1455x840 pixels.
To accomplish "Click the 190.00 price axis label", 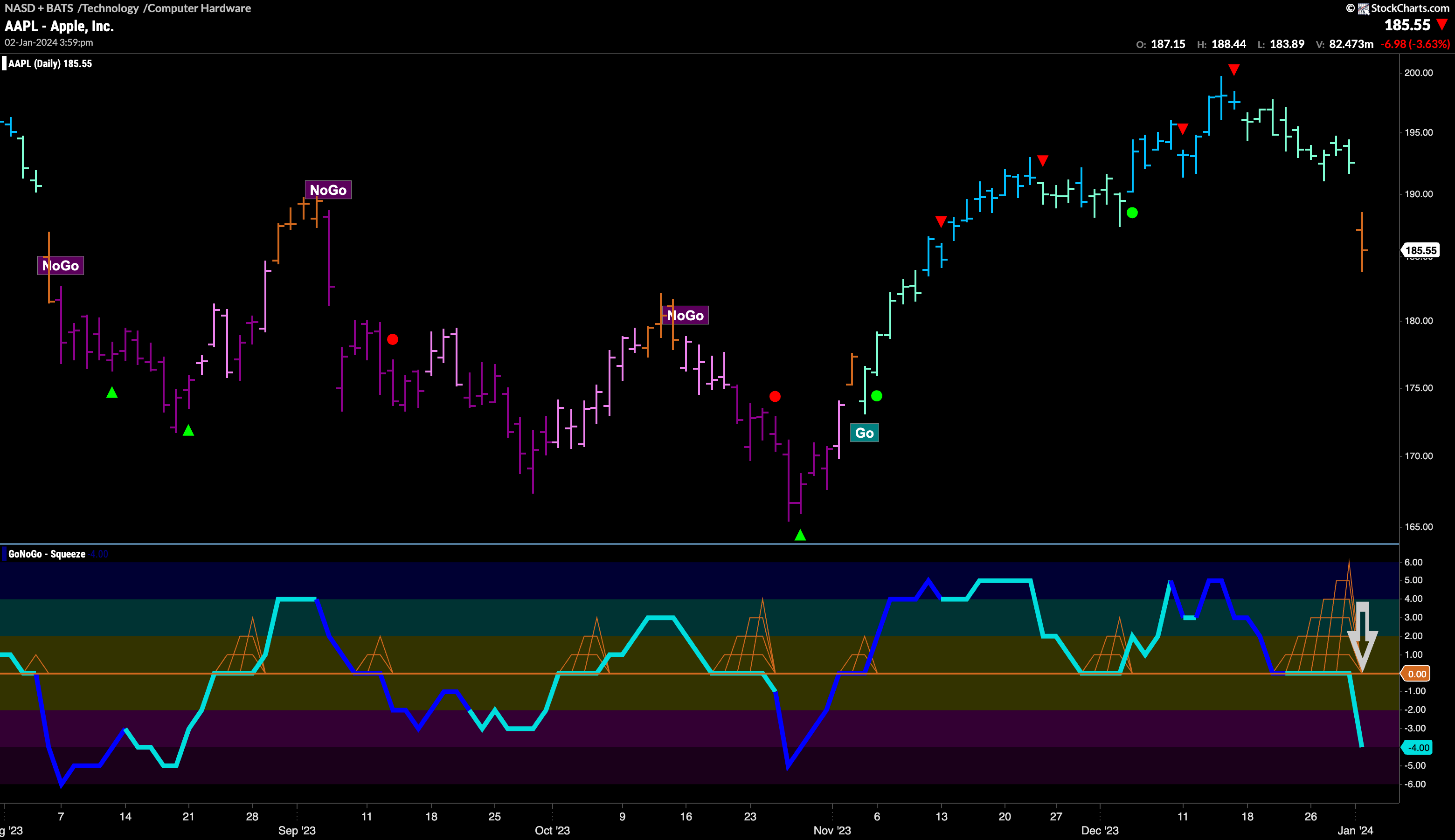I will 1419,194.
